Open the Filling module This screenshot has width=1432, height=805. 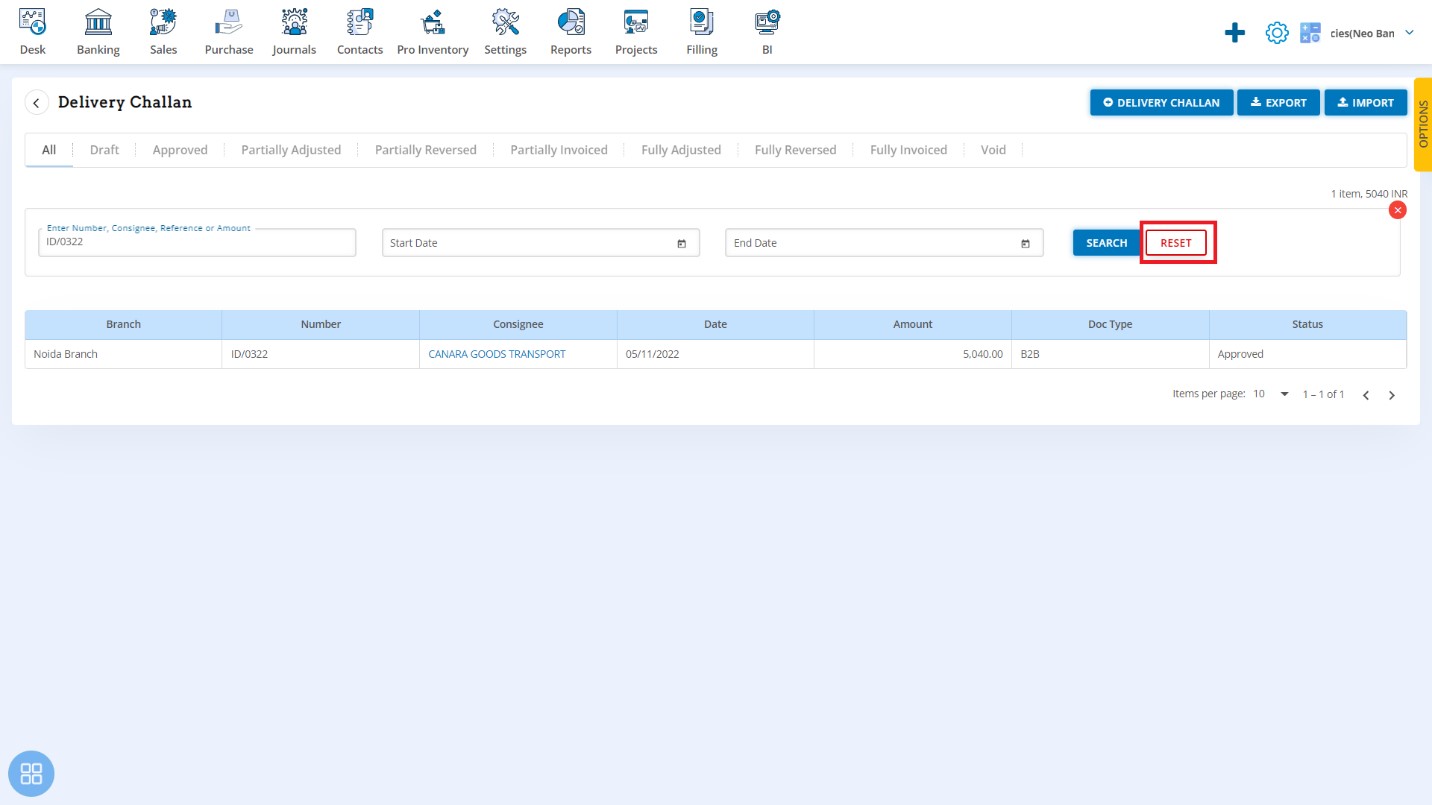[702, 32]
